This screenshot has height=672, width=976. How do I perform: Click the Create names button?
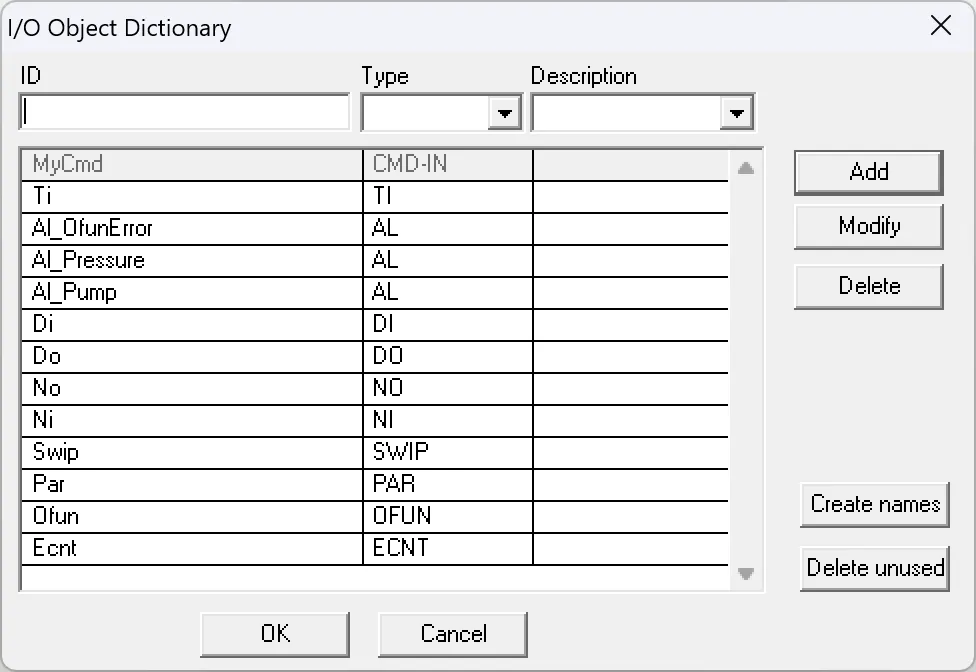(x=874, y=504)
